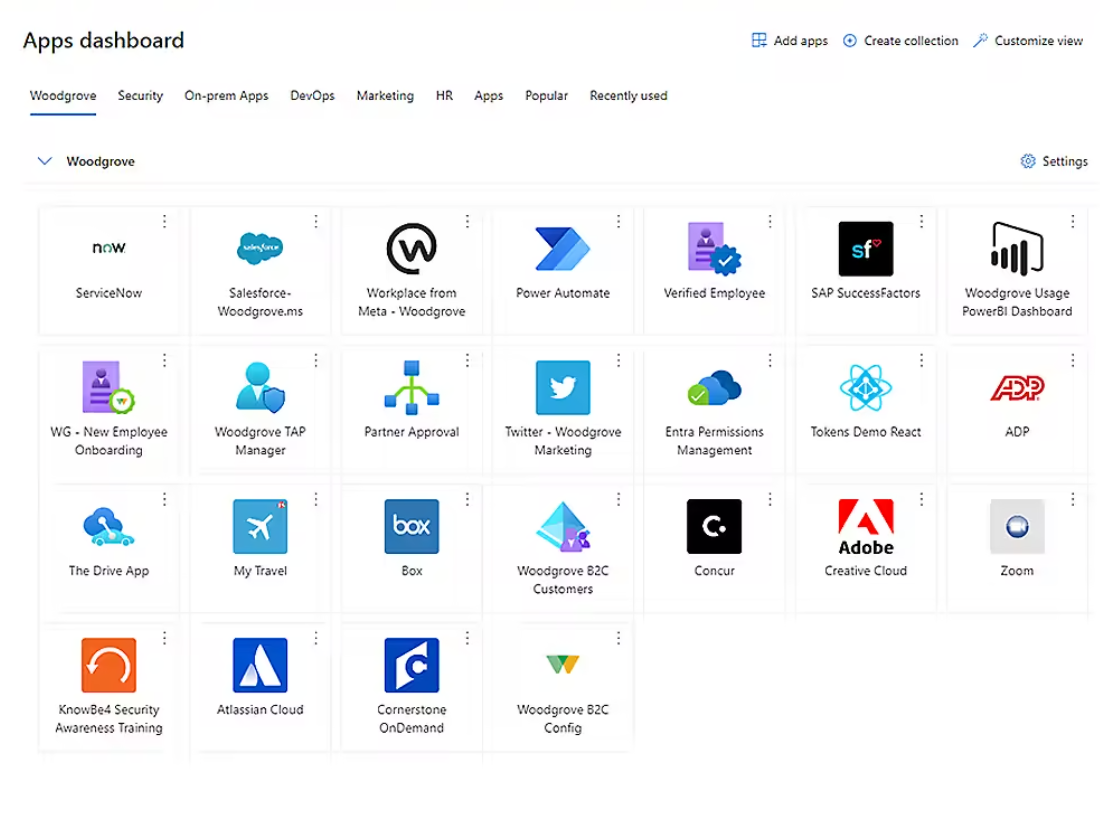Launch the Power Automate icon
Viewport: 1100px width, 820px height.
[563, 248]
